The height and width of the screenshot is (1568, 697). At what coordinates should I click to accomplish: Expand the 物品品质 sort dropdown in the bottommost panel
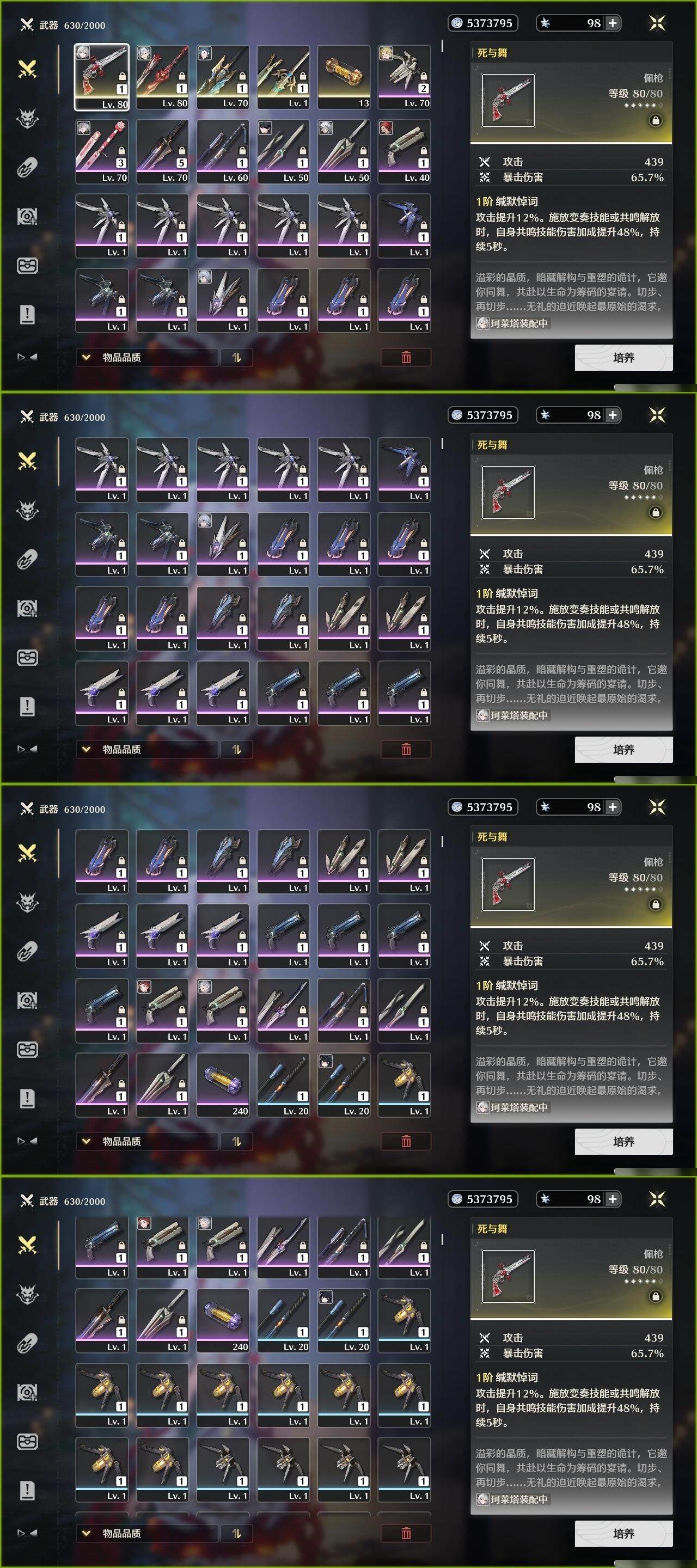pyautogui.click(x=146, y=1533)
